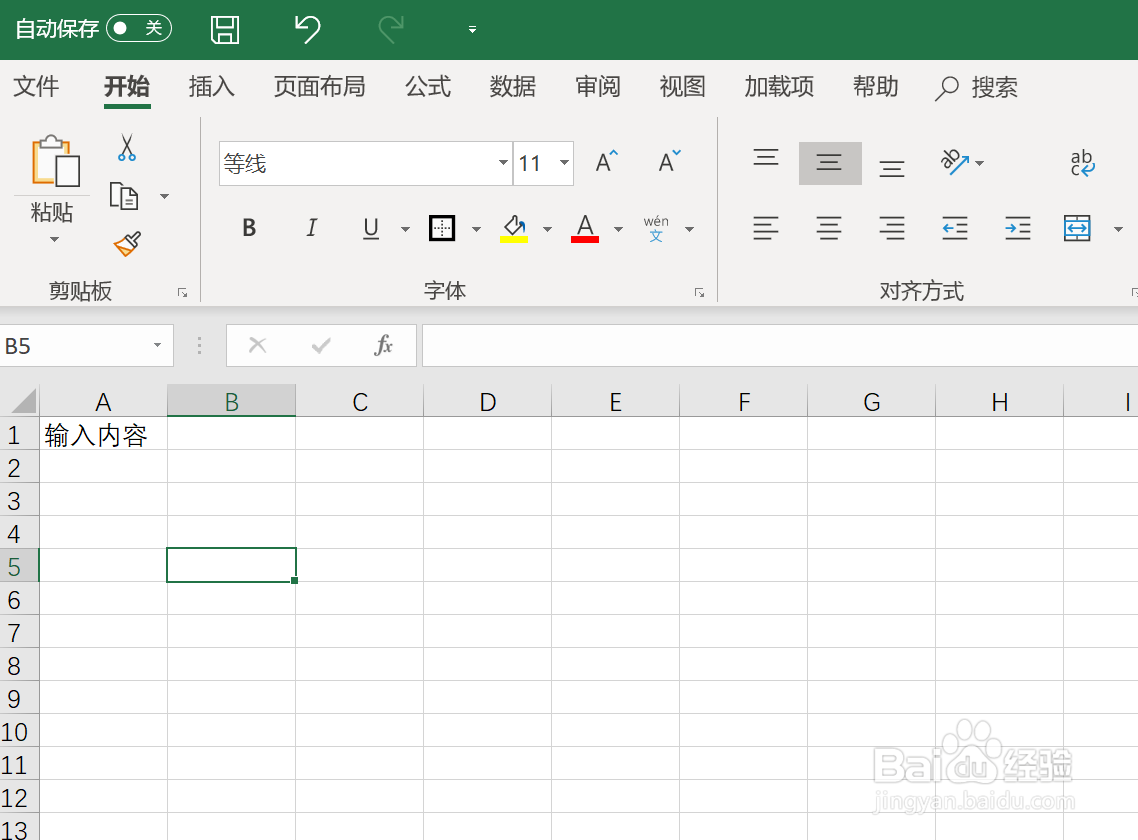Expand the borders options arrow
This screenshot has height=840, width=1138.
point(476,229)
